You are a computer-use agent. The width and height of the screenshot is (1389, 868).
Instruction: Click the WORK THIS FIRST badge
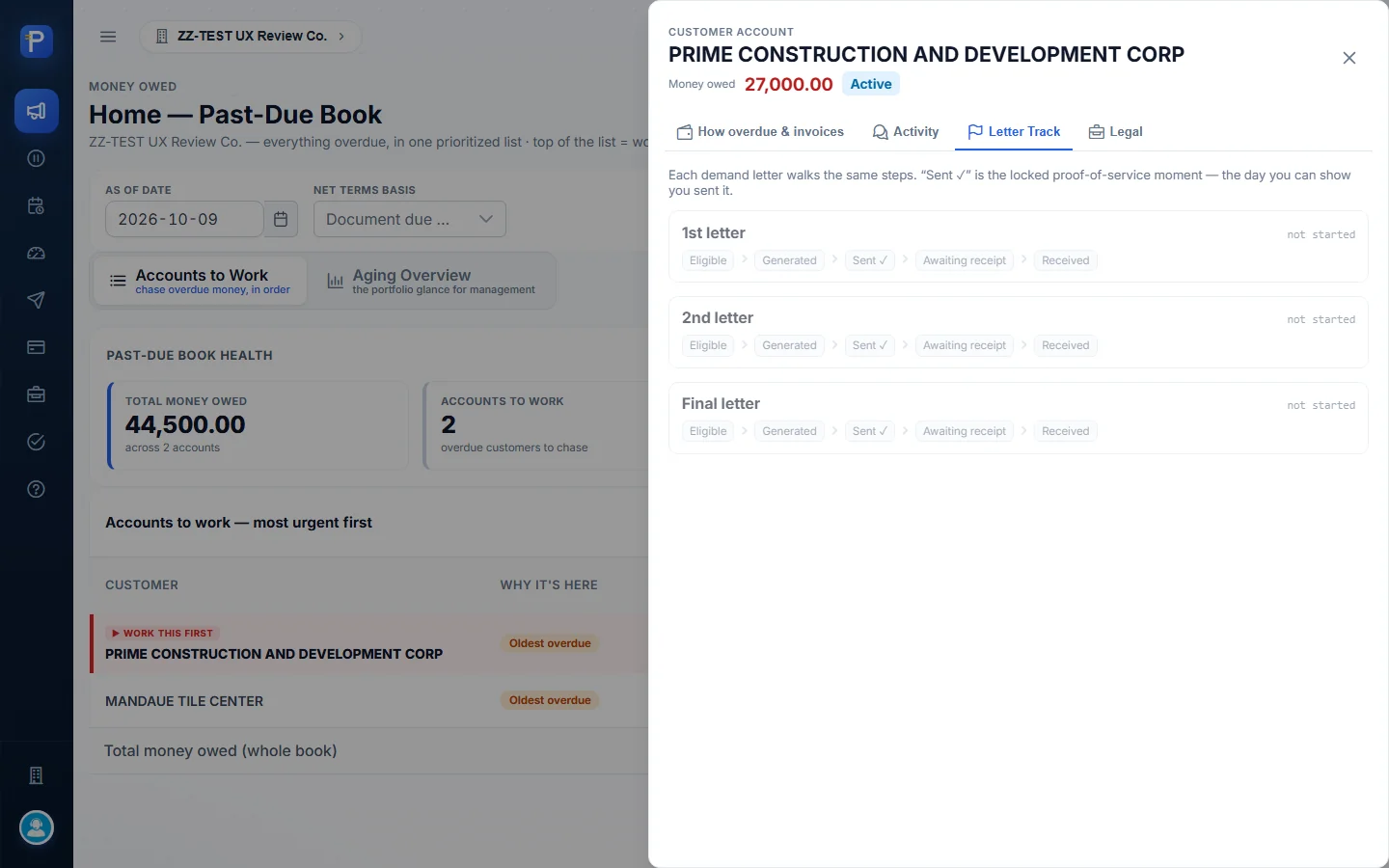coord(163,633)
